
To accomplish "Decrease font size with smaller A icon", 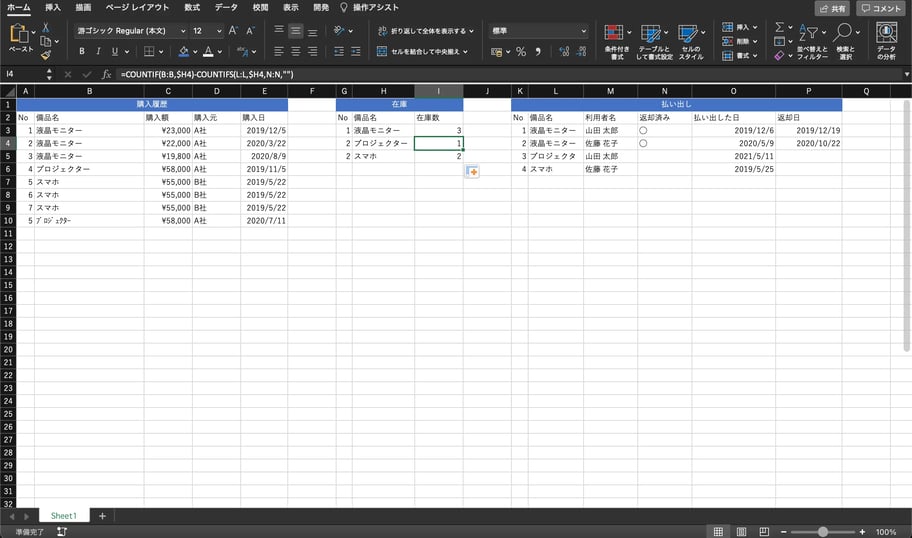I will (x=251, y=31).
